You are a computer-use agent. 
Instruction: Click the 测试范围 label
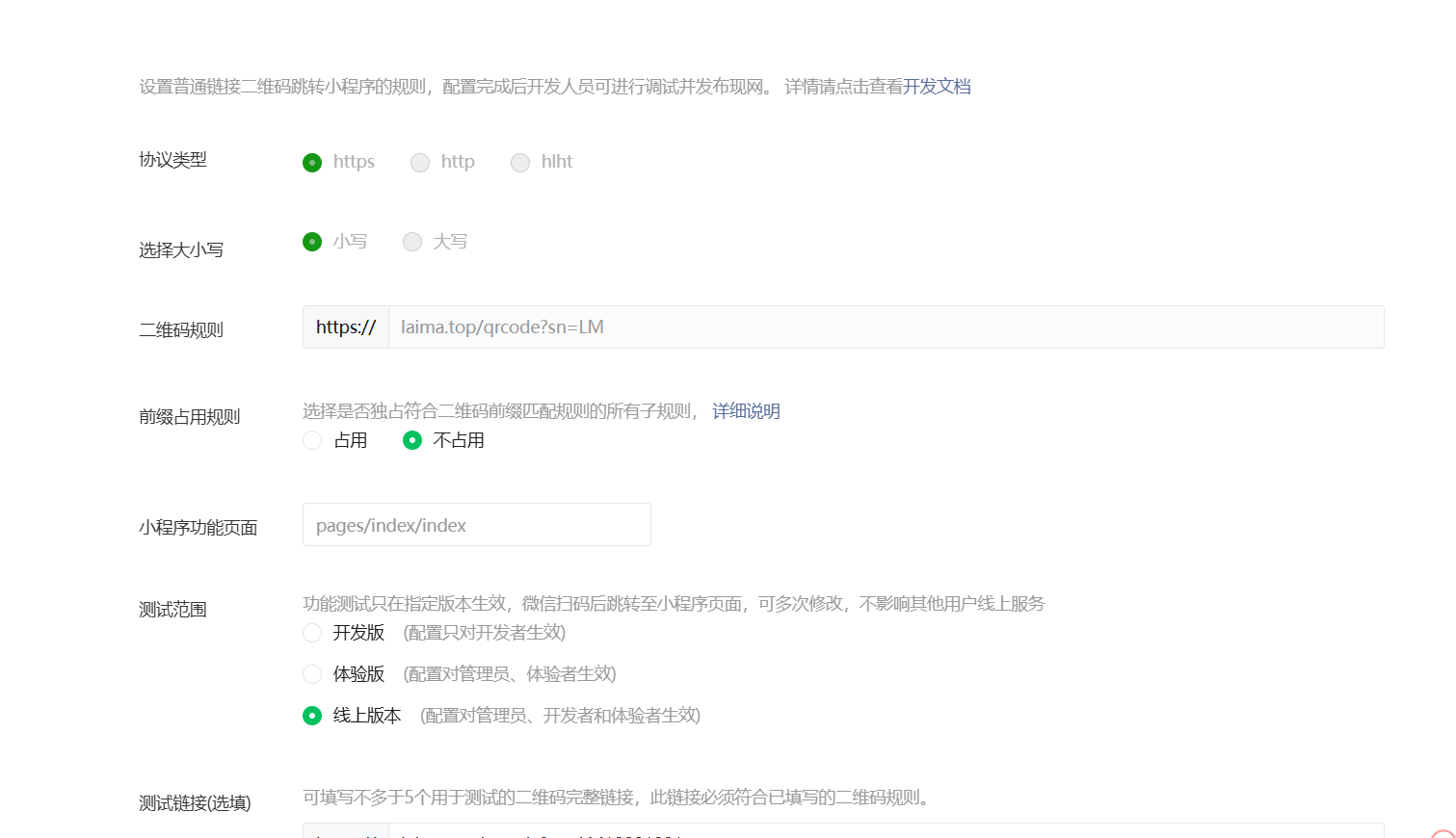(x=172, y=610)
